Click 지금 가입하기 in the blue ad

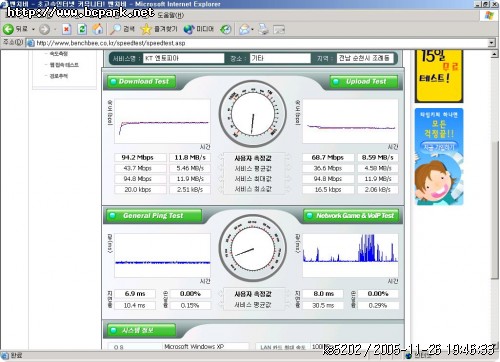[439, 147]
